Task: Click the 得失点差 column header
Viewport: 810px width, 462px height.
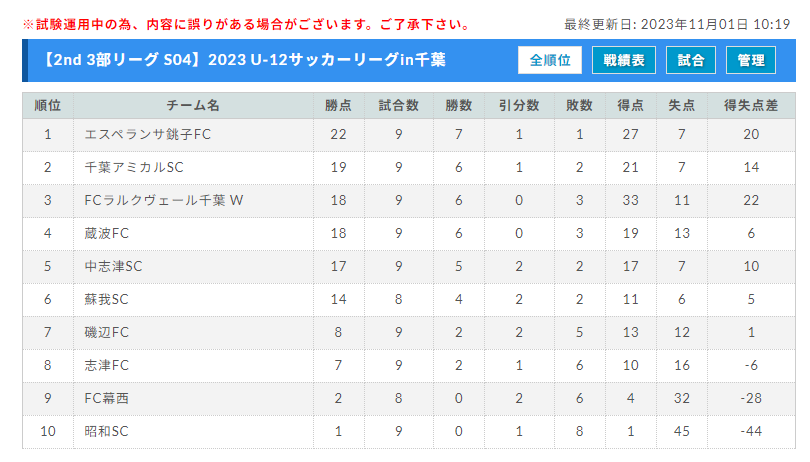Action: 751,105
